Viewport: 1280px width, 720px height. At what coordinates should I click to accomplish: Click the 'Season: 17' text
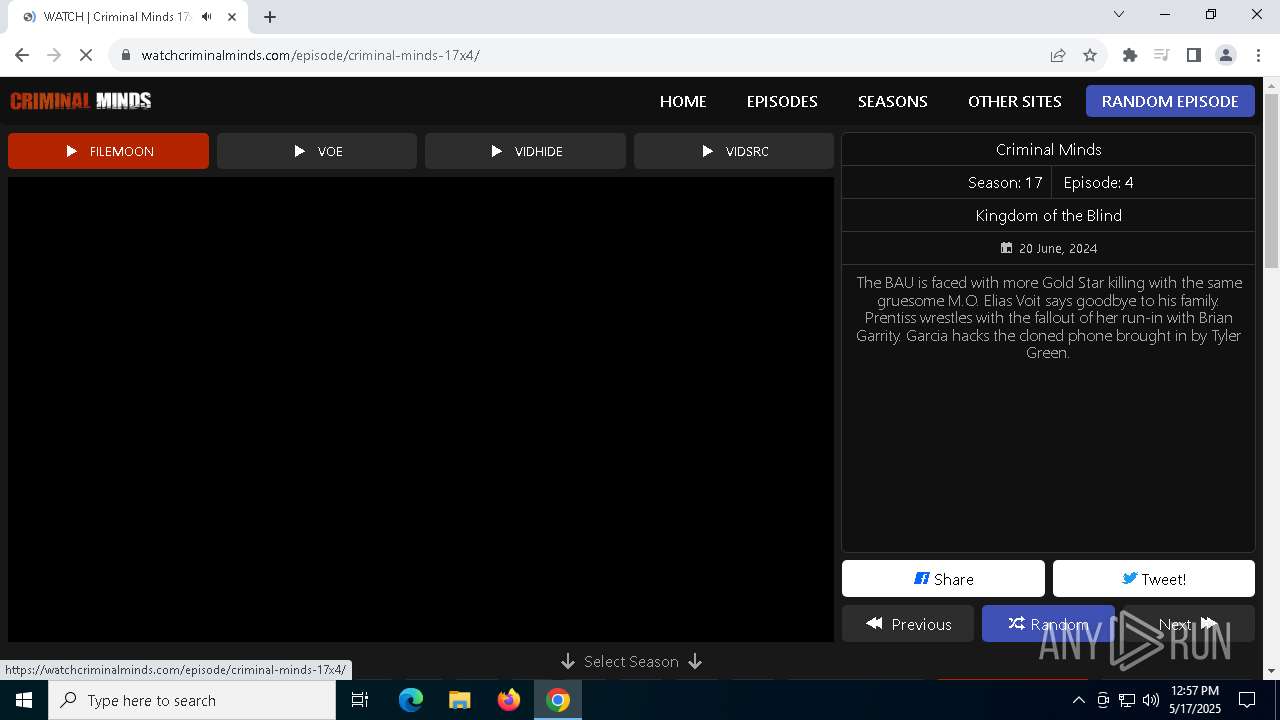pyautogui.click(x=1005, y=182)
